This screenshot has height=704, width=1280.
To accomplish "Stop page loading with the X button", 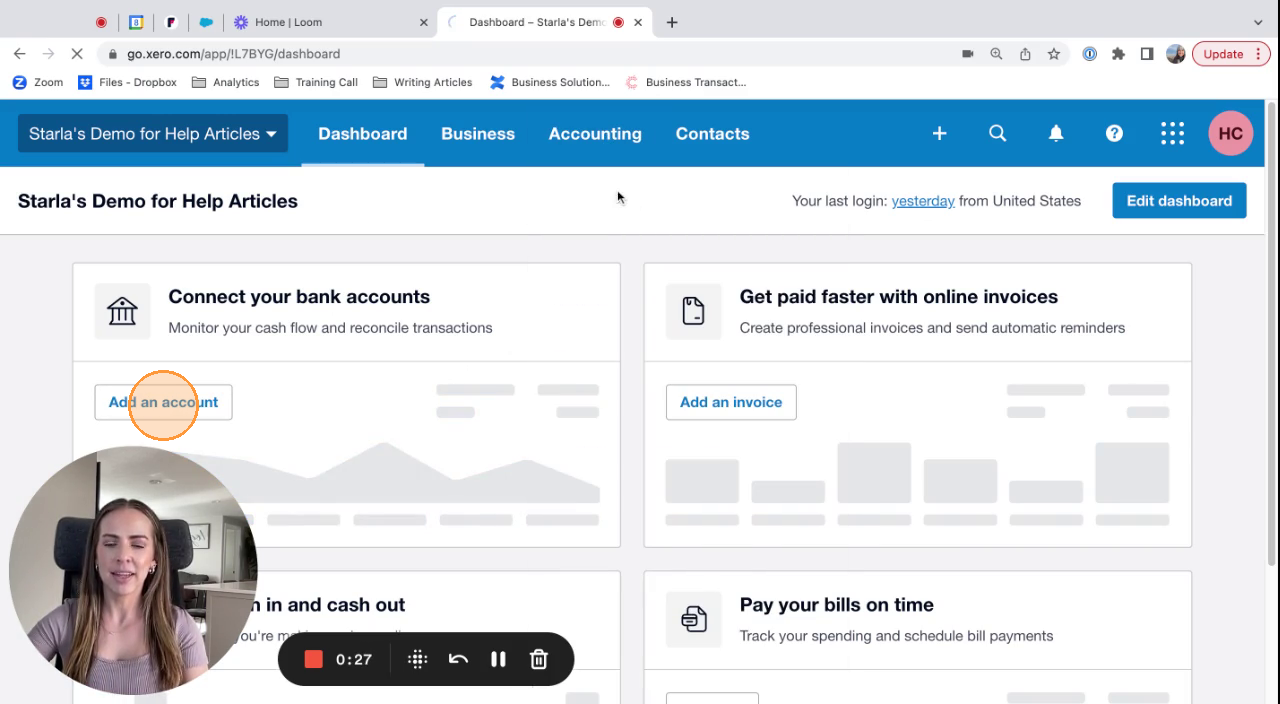I will click(76, 54).
